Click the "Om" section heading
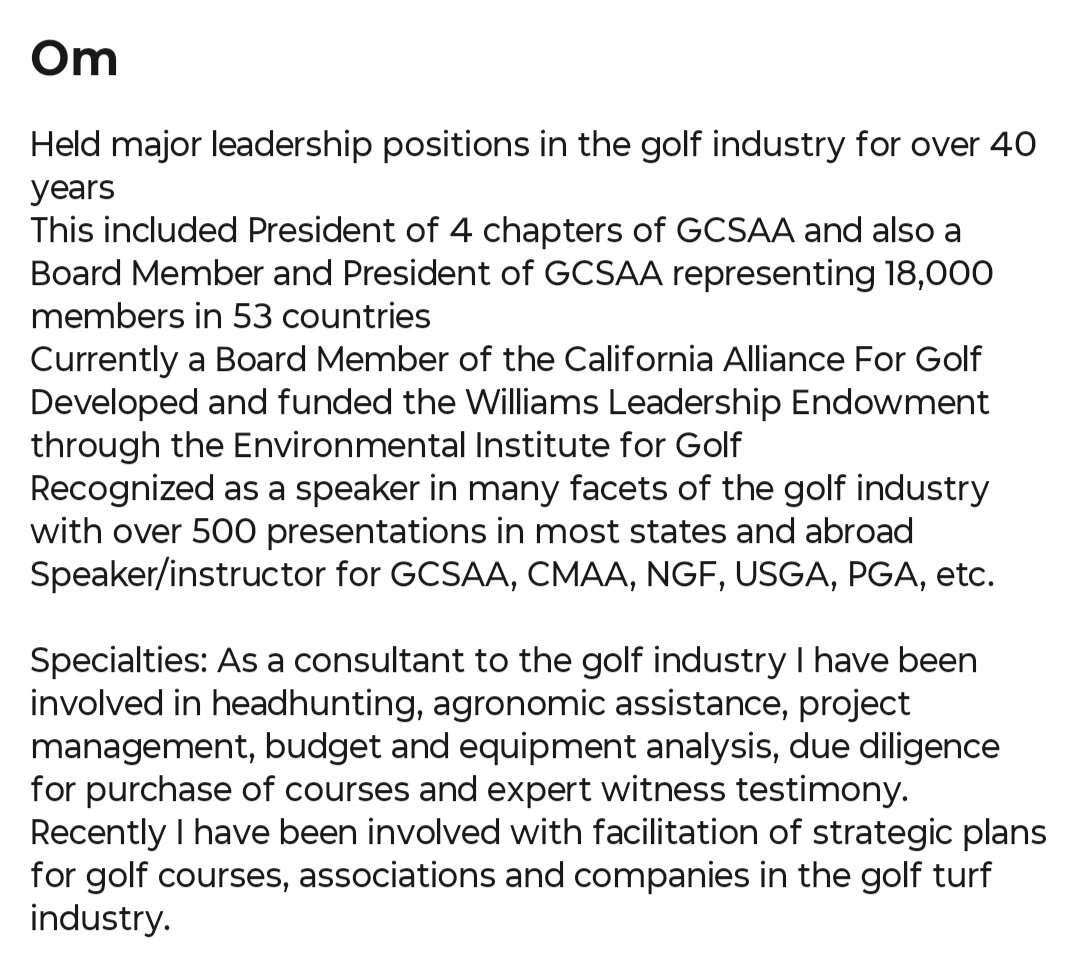 click(x=74, y=58)
